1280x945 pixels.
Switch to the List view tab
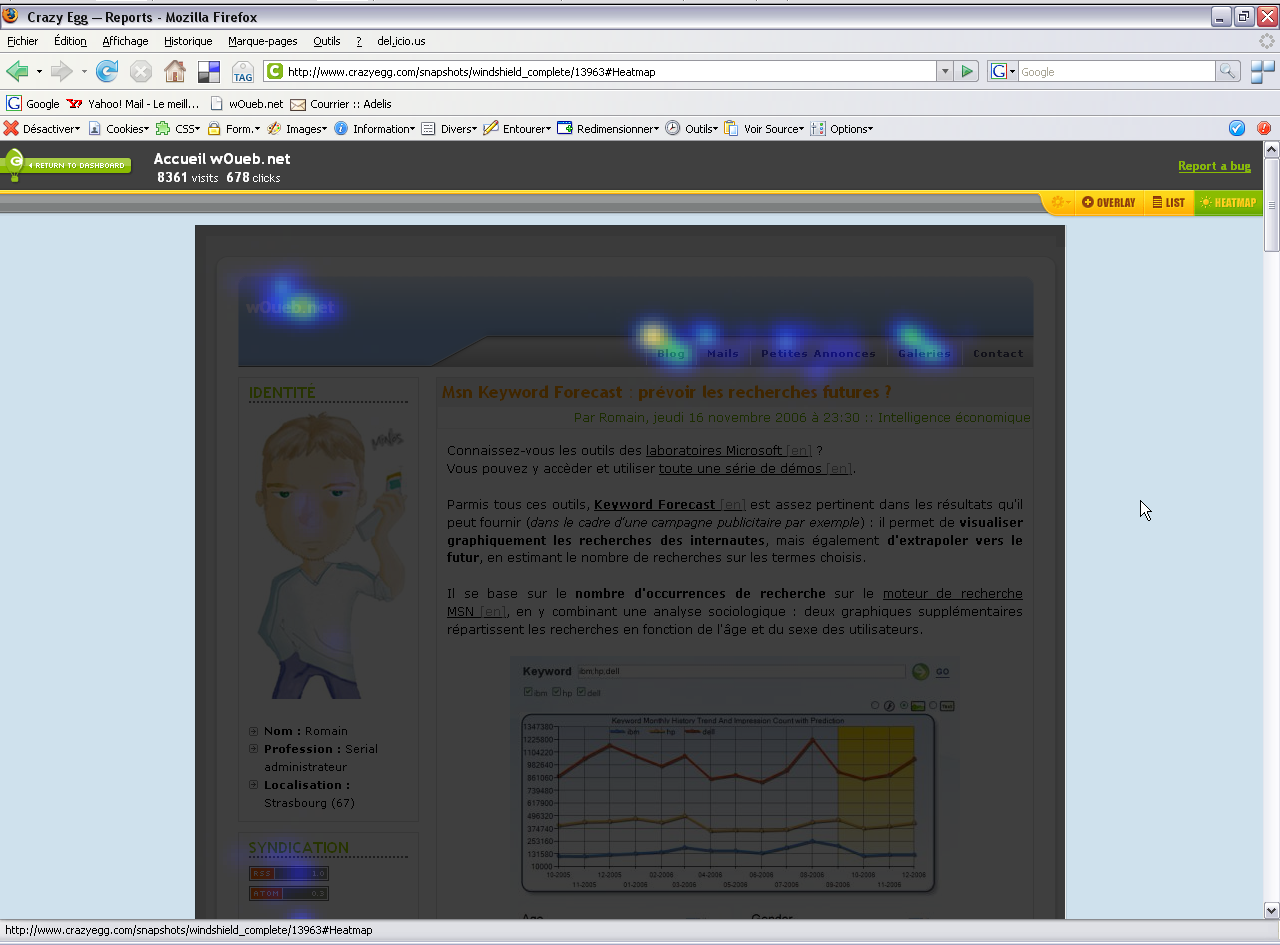click(1168, 202)
